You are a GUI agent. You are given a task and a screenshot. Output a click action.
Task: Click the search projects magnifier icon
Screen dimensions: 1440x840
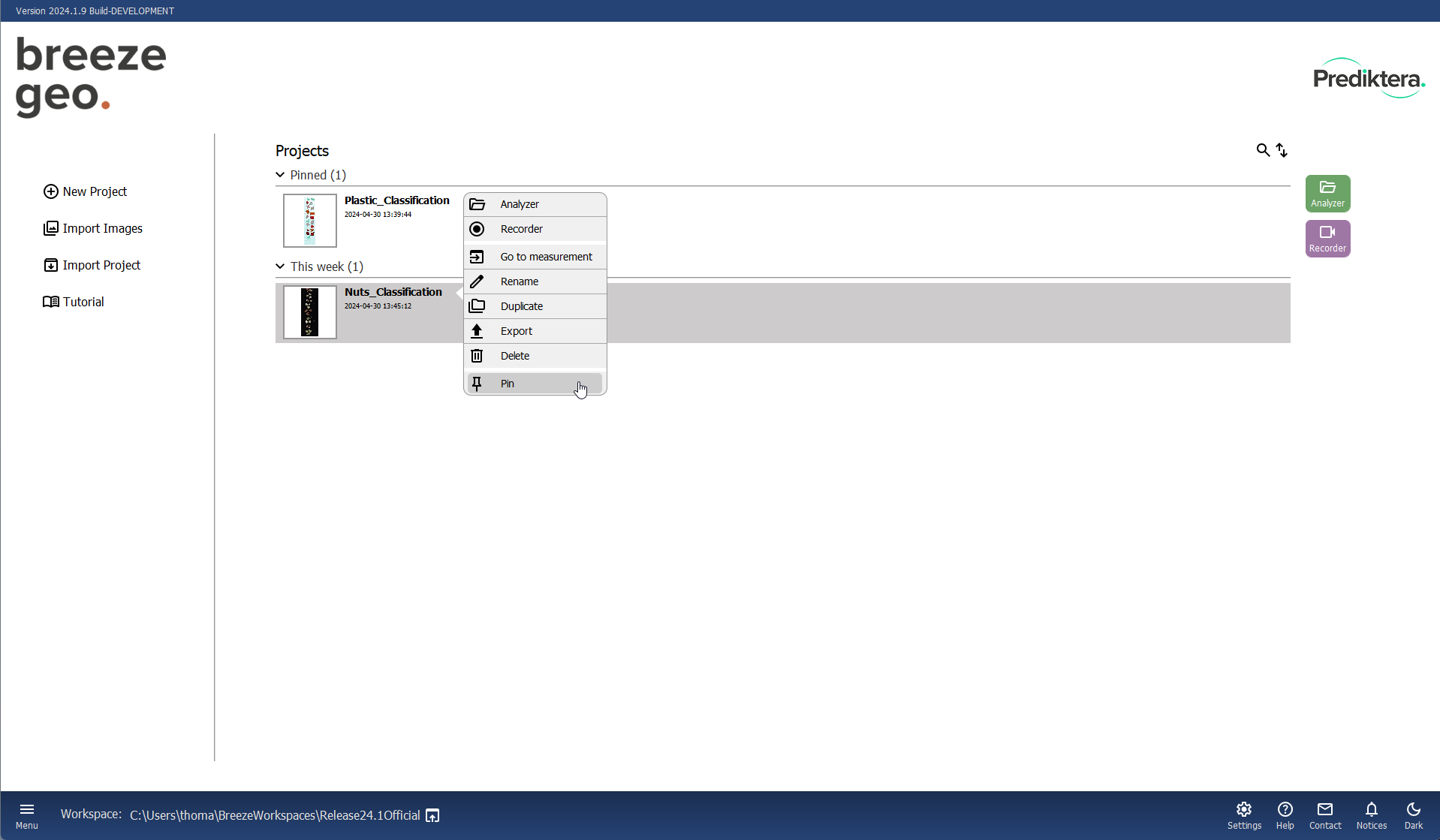coord(1263,150)
